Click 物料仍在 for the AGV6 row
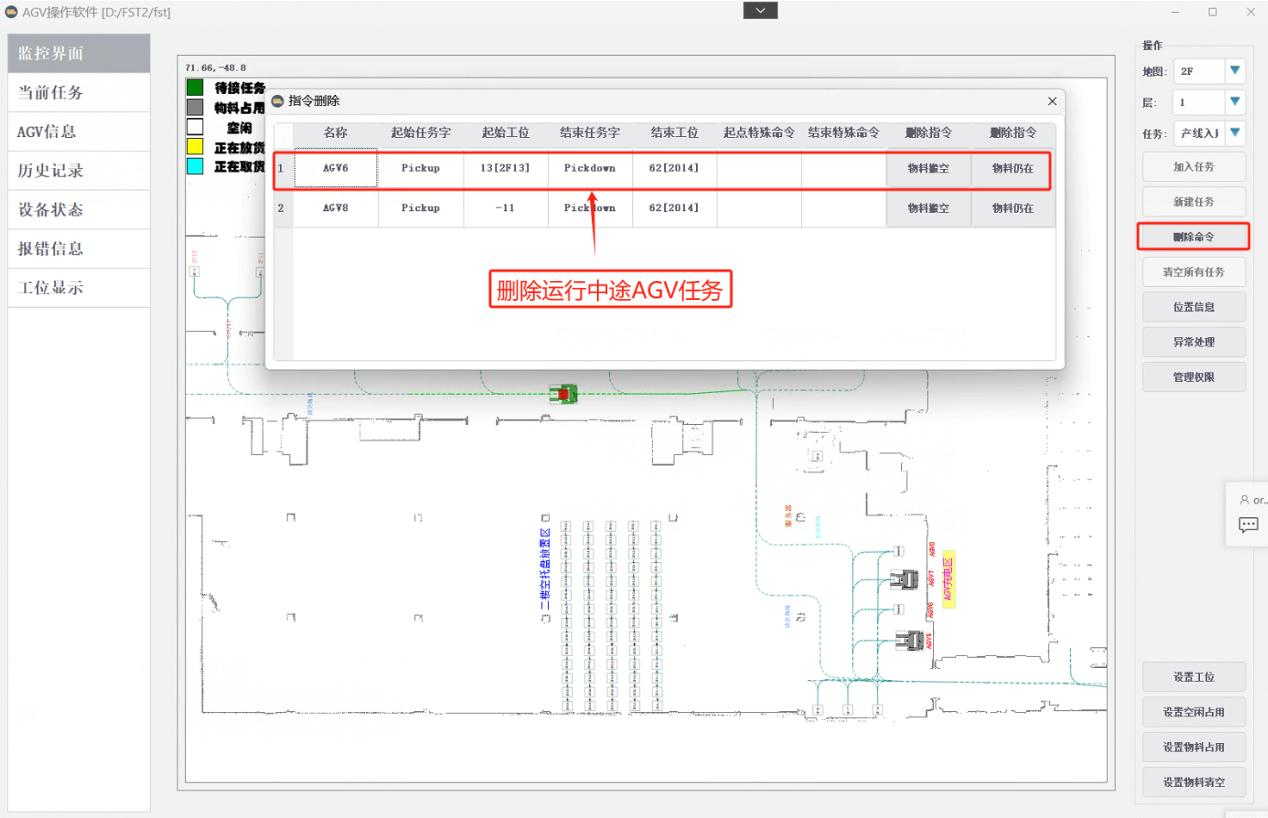The height and width of the screenshot is (818, 1268). point(1012,168)
